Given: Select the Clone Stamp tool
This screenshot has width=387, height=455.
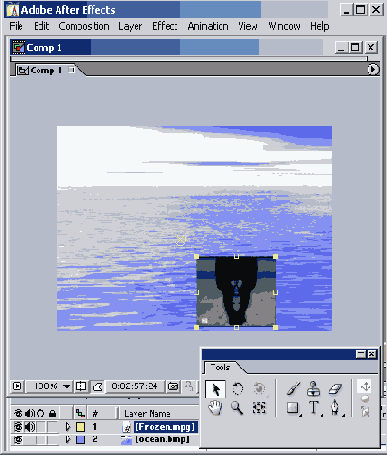Looking at the screenshot, I should pyautogui.click(x=314, y=389).
